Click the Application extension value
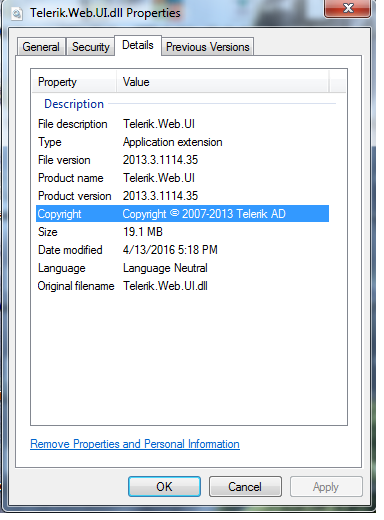The width and height of the screenshot is (384, 520). [x=172, y=142]
